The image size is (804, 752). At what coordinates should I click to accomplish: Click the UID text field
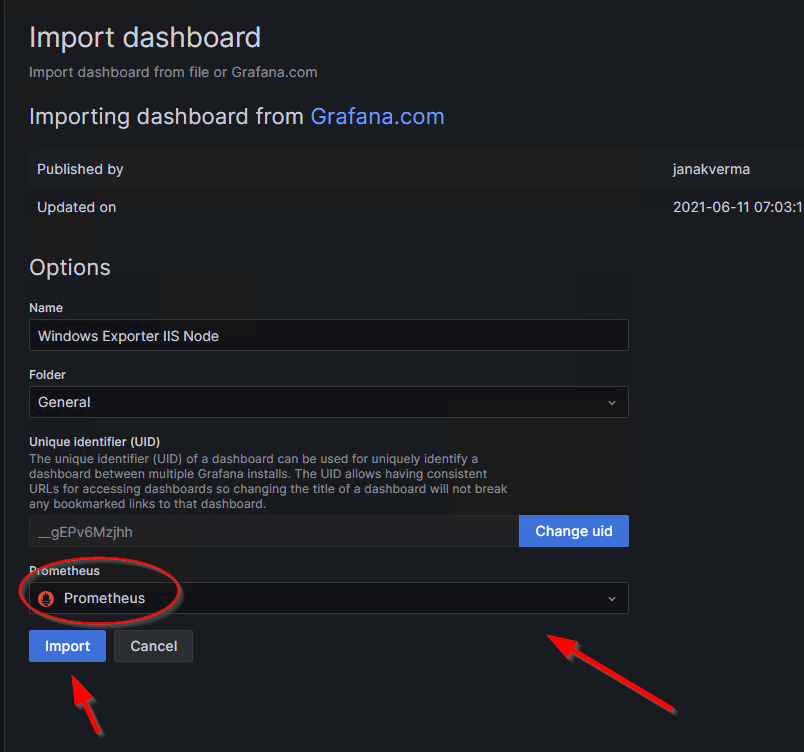(273, 532)
